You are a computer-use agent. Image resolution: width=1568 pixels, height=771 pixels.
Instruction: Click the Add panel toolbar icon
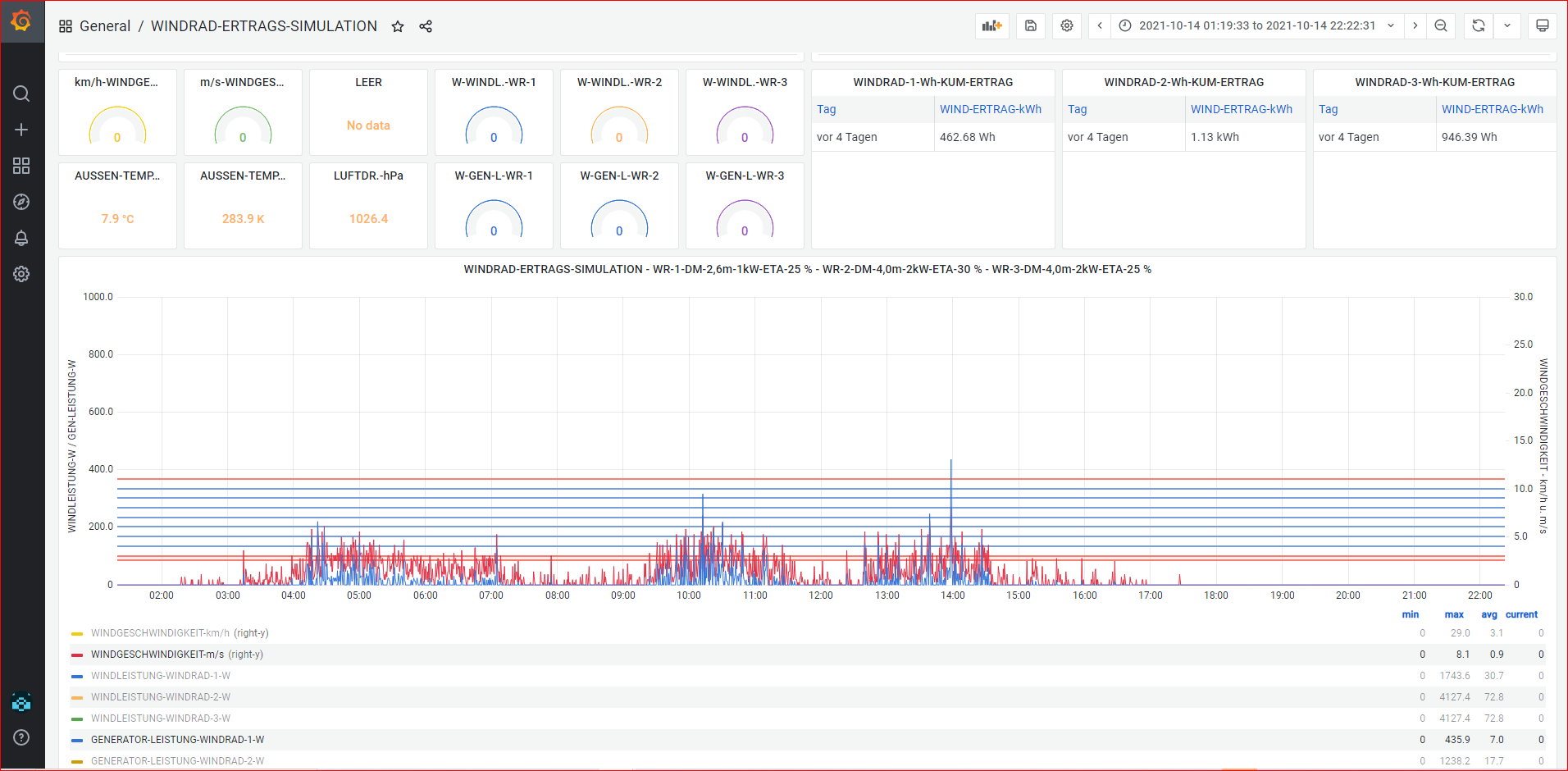pos(992,26)
